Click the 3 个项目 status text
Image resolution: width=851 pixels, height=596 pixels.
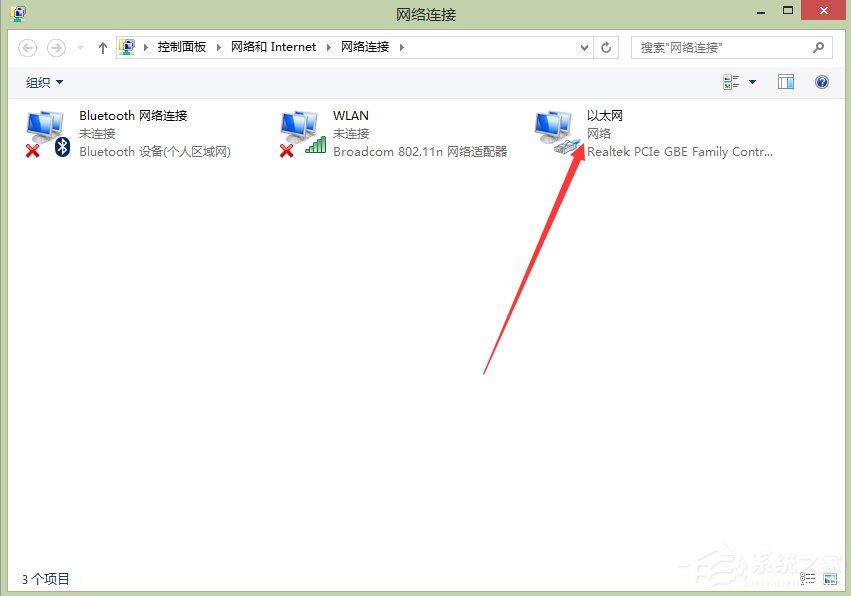point(46,579)
